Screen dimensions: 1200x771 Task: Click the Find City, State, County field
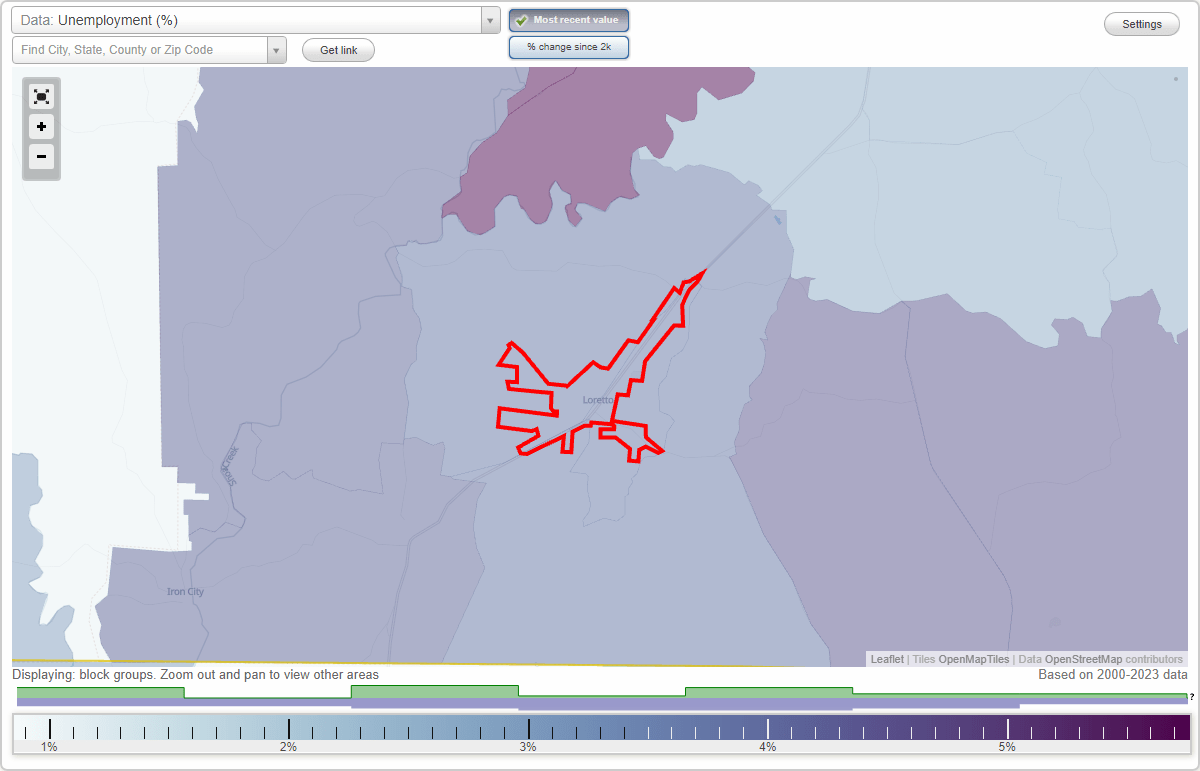[x=140, y=50]
